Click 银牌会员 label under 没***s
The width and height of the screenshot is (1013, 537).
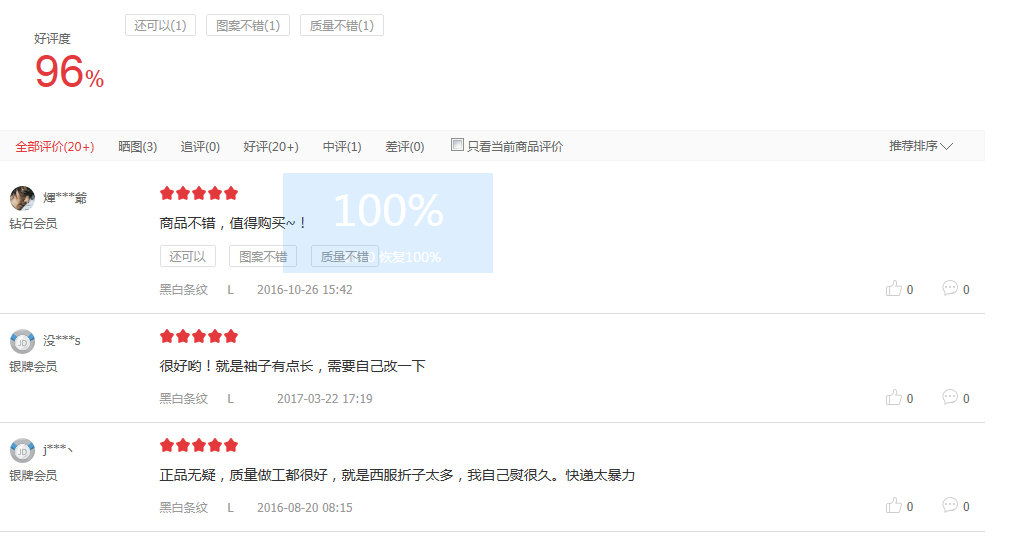tap(34, 366)
